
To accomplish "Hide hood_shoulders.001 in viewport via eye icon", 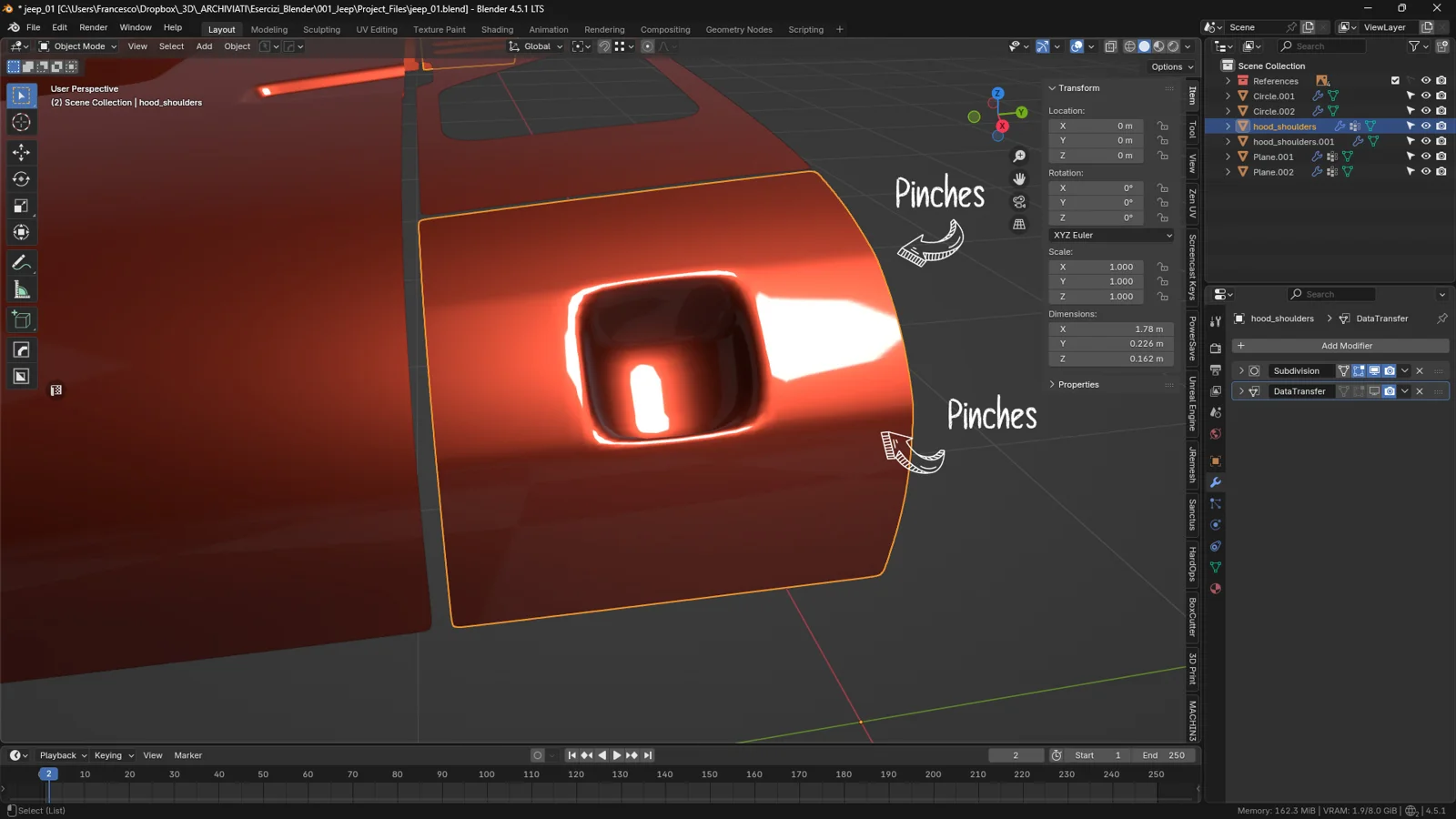I will (1426, 141).
